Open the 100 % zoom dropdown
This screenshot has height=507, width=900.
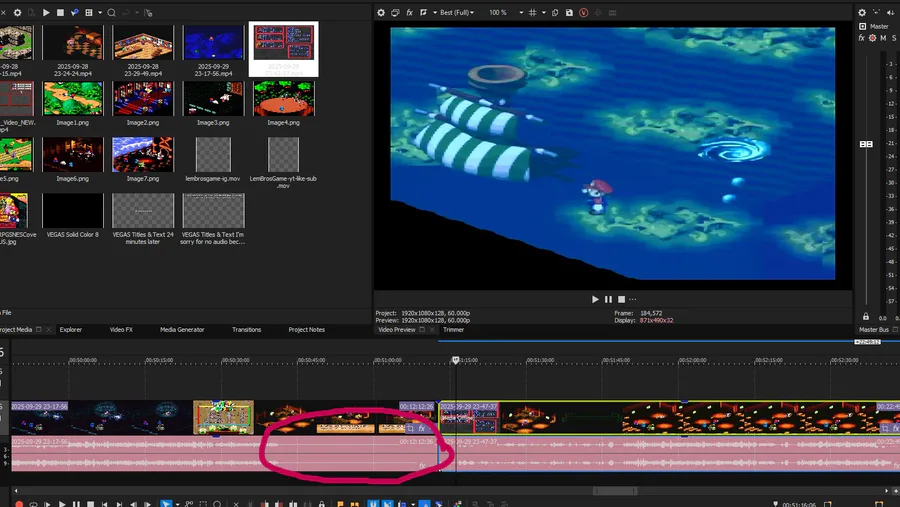tap(506, 13)
